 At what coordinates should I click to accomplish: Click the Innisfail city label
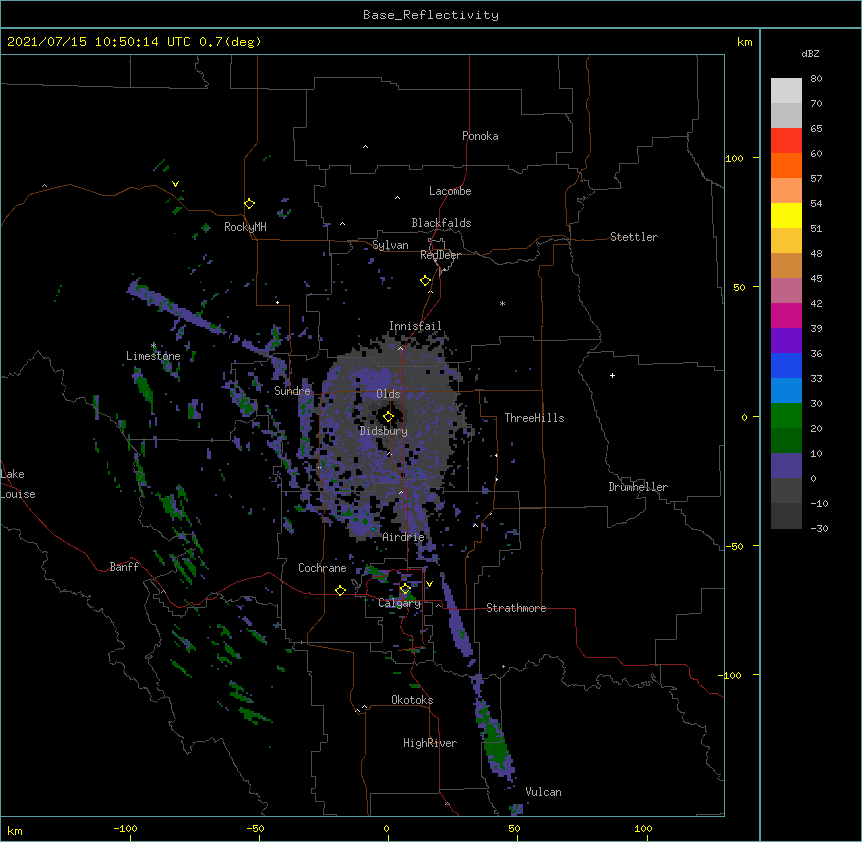point(415,326)
